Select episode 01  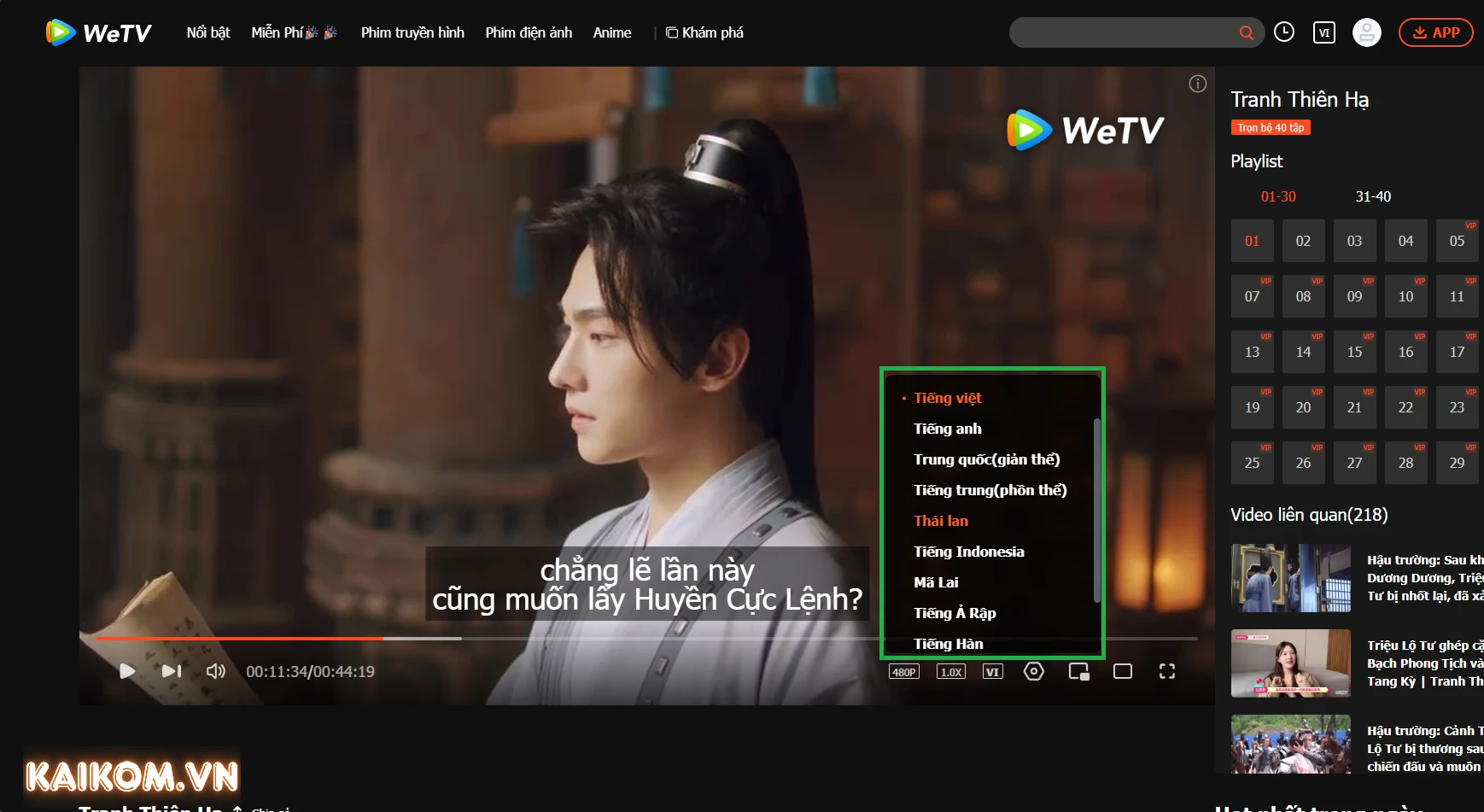1253,241
